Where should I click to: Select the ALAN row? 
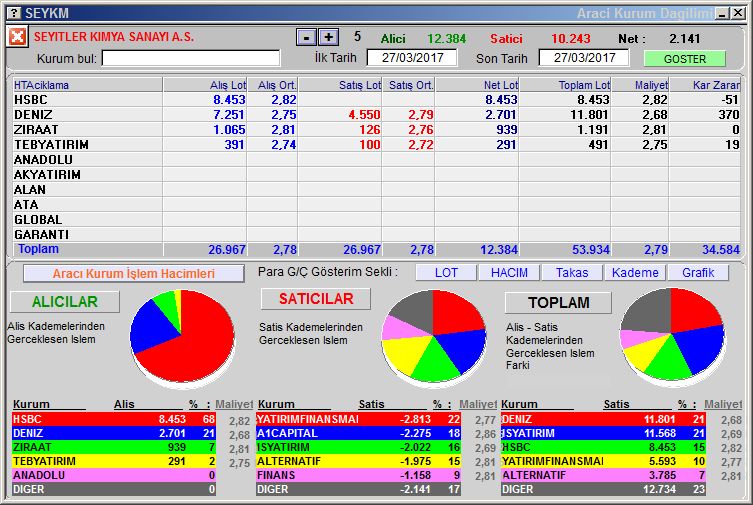(376, 190)
